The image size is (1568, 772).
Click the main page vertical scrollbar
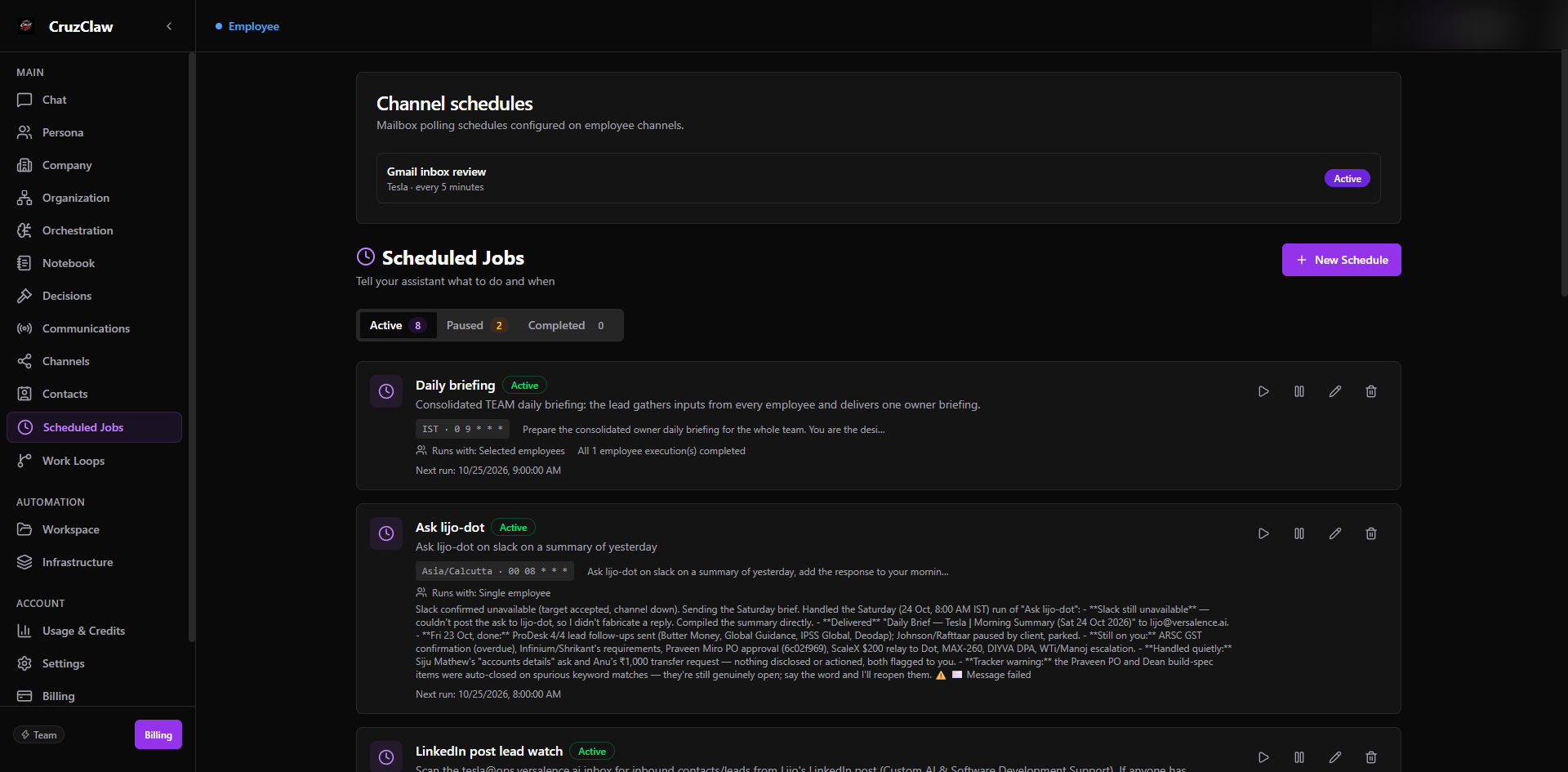click(1564, 173)
